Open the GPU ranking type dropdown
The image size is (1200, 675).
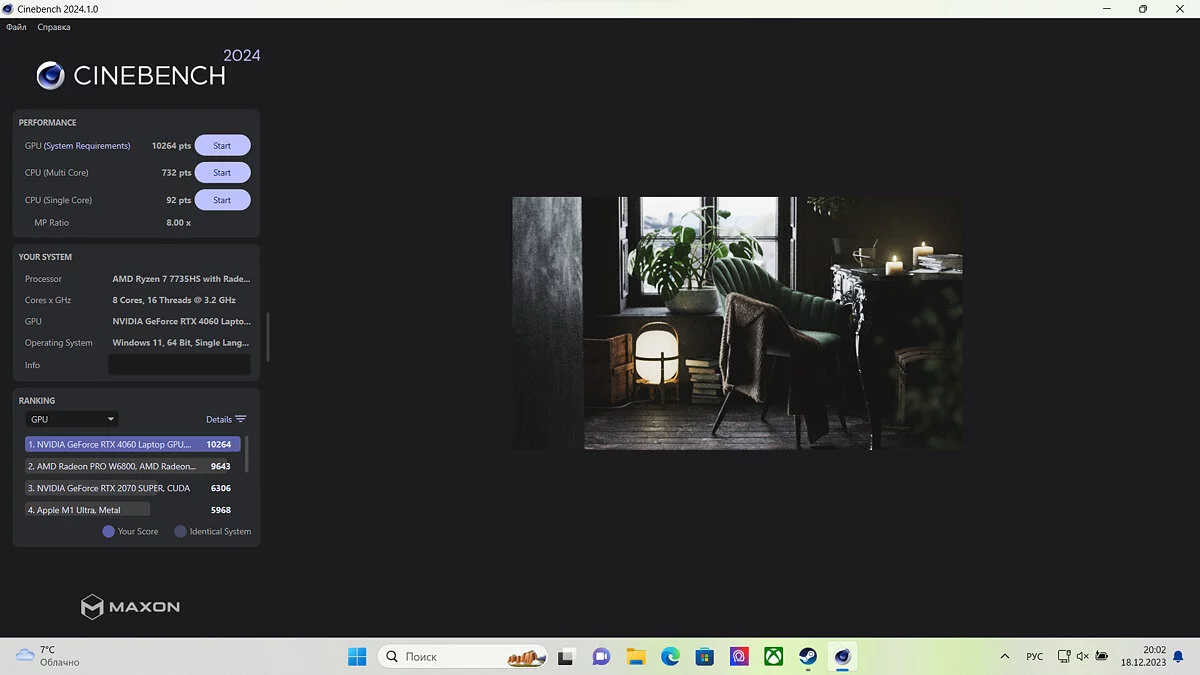[72, 419]
